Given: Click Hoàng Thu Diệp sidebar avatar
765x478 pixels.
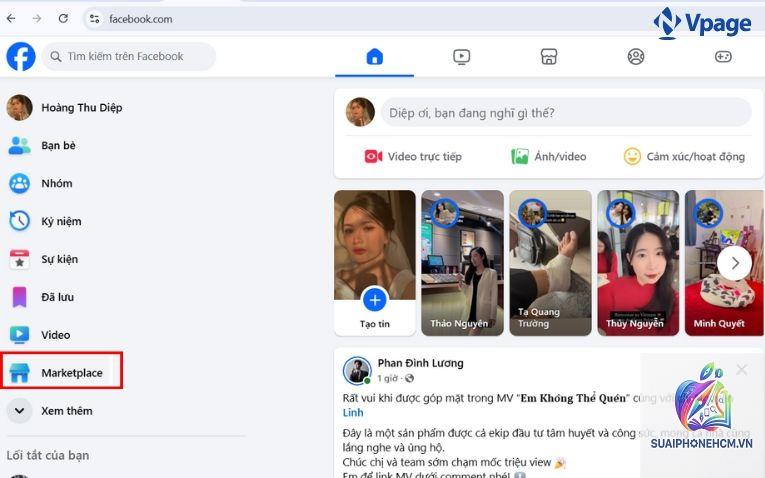Looking at the screenshot, I should pyautogui.click(x=20, y=107).
